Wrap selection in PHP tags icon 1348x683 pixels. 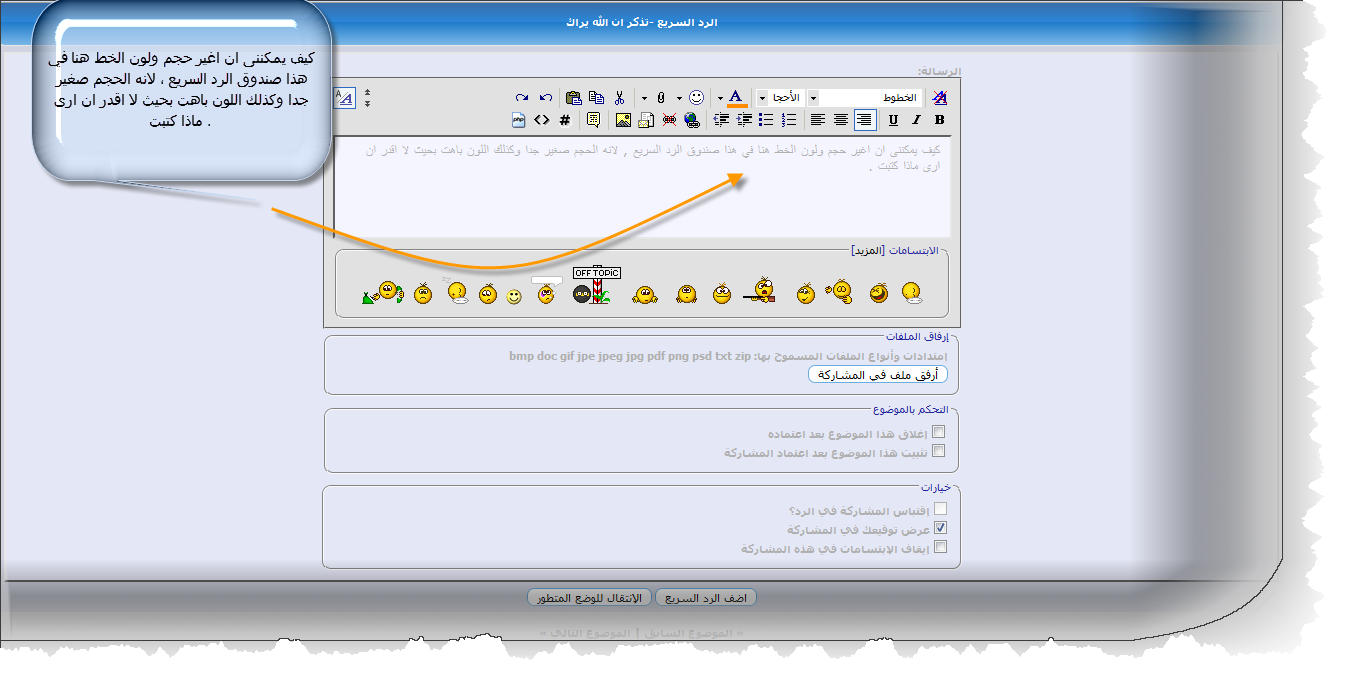tap(518, 120)
